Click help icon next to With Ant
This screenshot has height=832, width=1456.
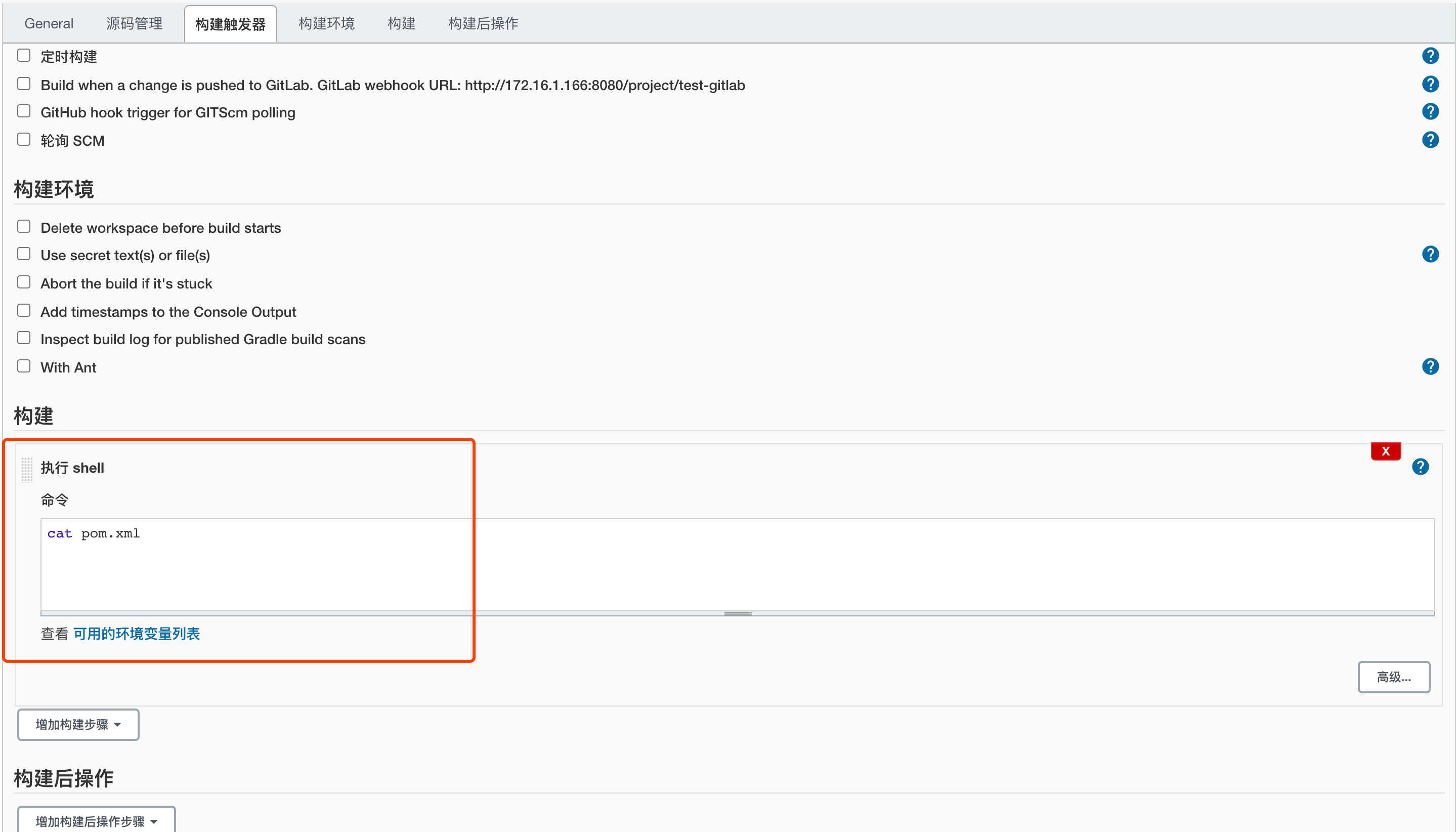(1430, 366)
